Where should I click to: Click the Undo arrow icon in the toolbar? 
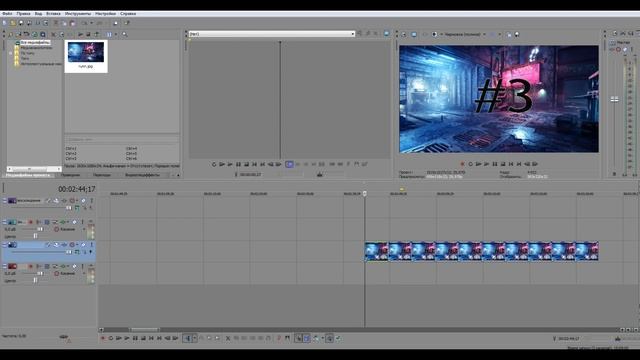pos(84,23)
